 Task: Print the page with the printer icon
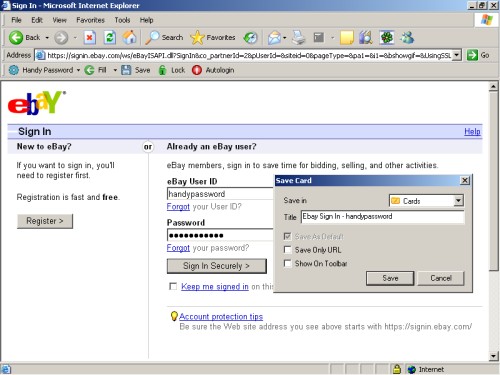point(298,37)
